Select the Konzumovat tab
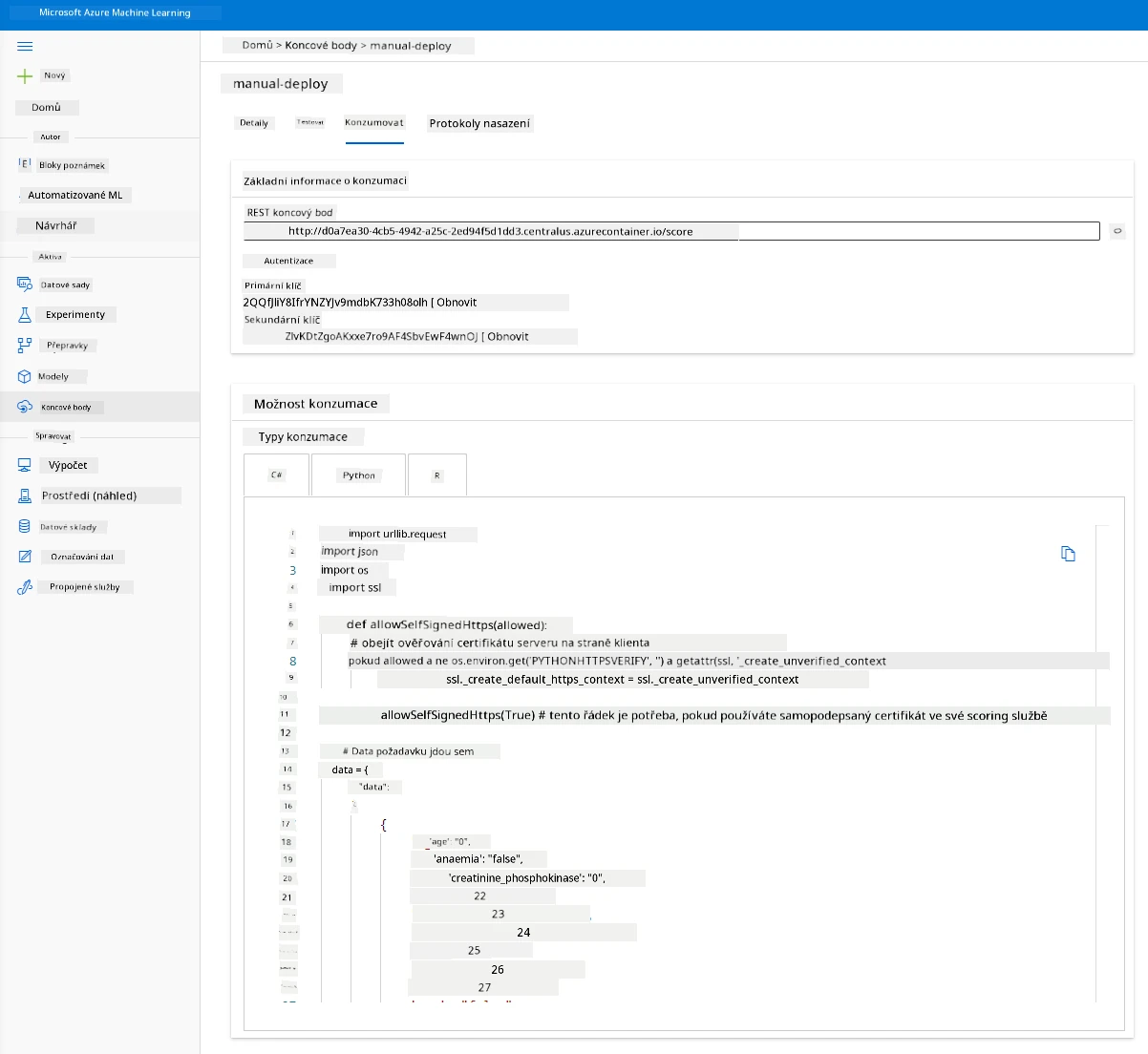Viewport: 1148px width, 1054px height. point(374,122)
